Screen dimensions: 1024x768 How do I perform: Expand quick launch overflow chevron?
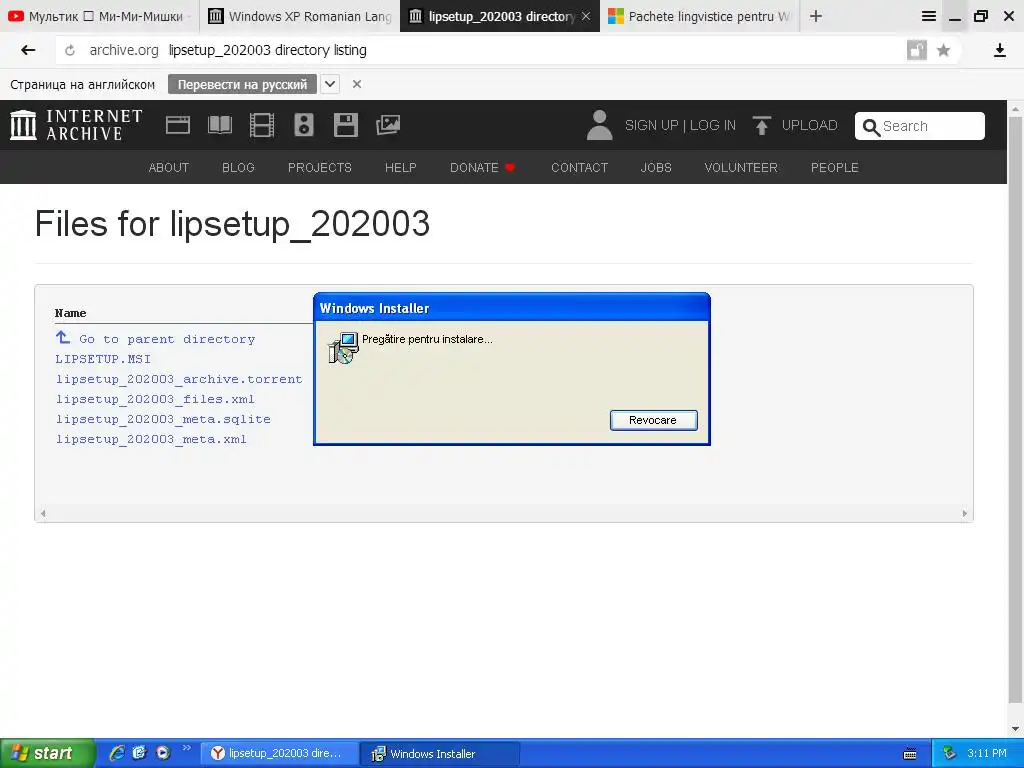coord(187,748)
